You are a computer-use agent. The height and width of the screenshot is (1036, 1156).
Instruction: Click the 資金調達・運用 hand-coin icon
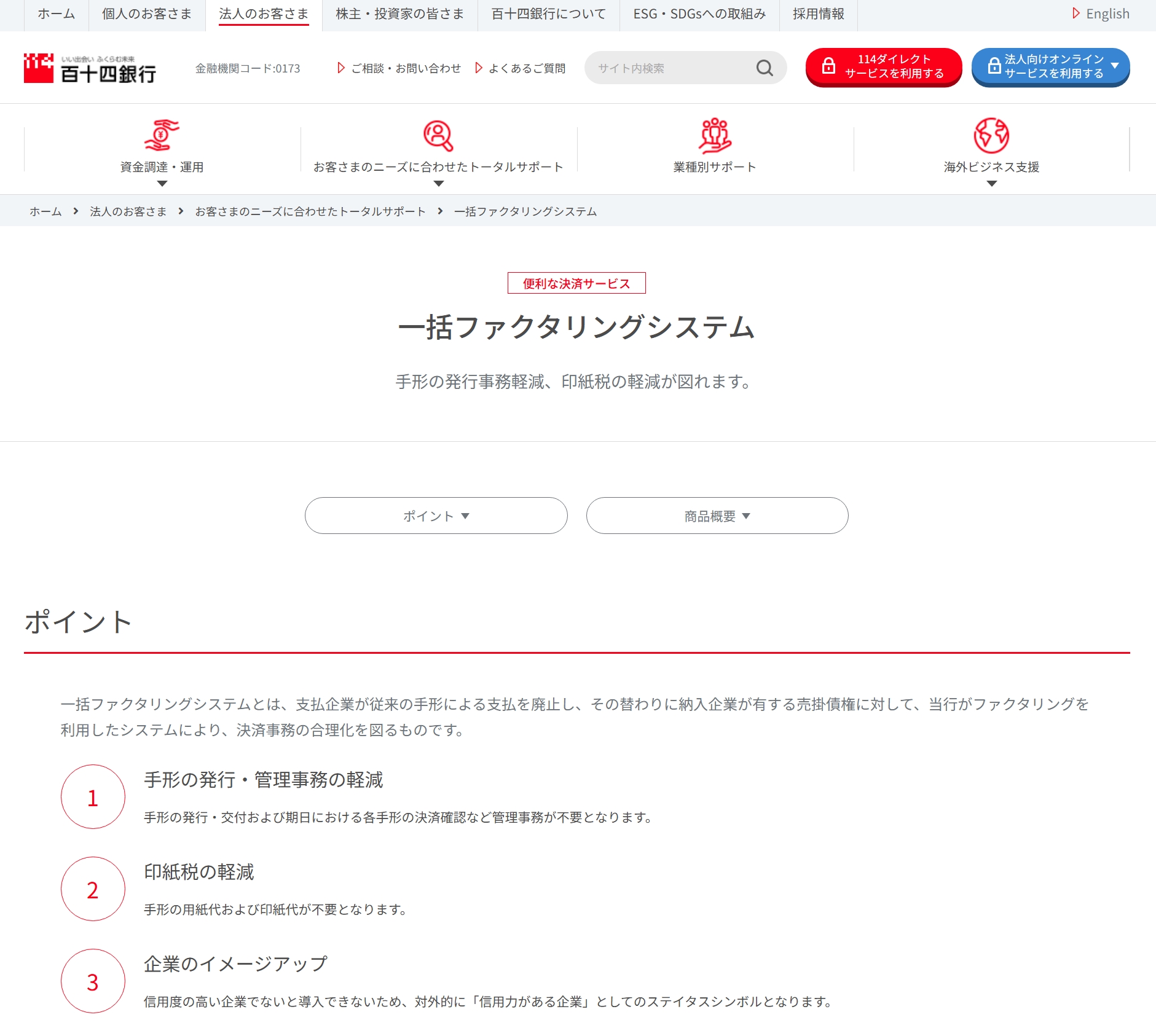pyautogui.click(x=161, y=135)
